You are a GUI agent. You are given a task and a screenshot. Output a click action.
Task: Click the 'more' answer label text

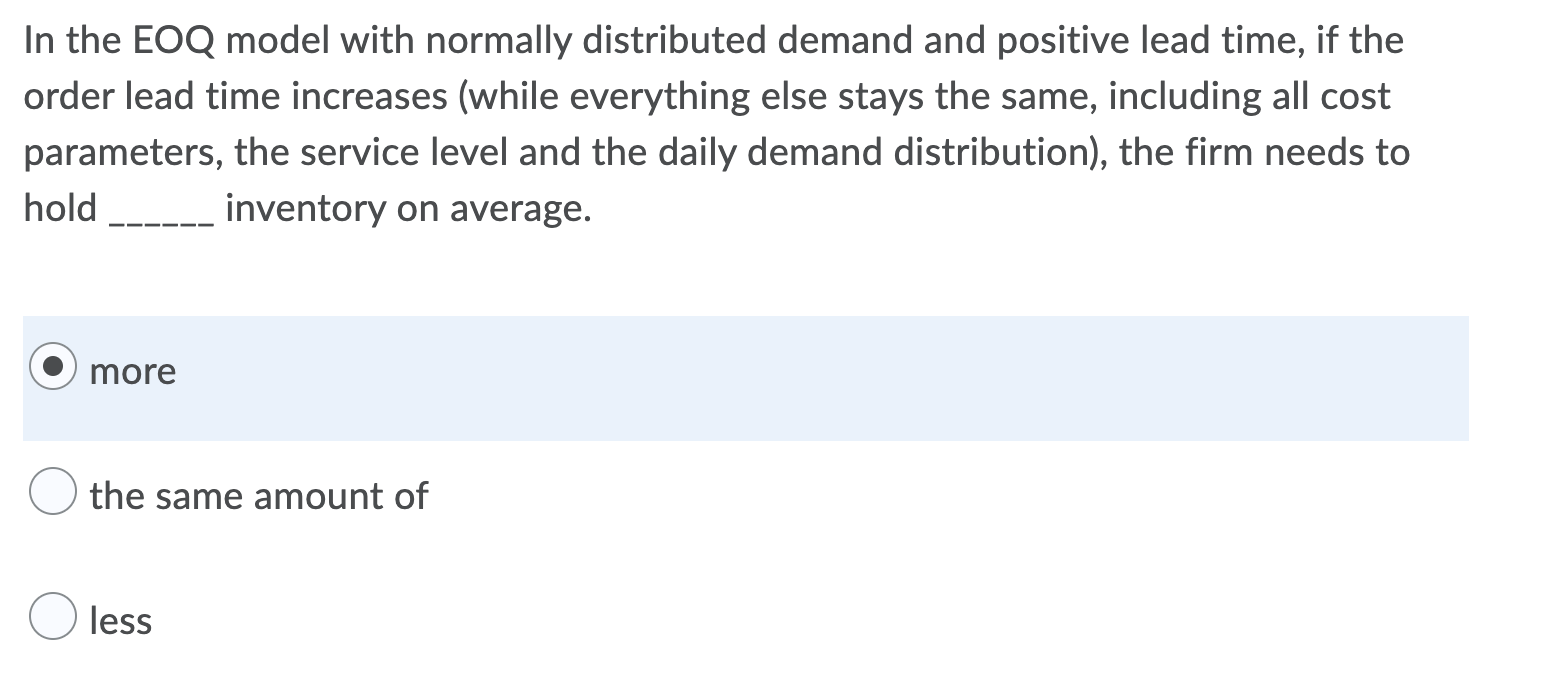[132, 371]
